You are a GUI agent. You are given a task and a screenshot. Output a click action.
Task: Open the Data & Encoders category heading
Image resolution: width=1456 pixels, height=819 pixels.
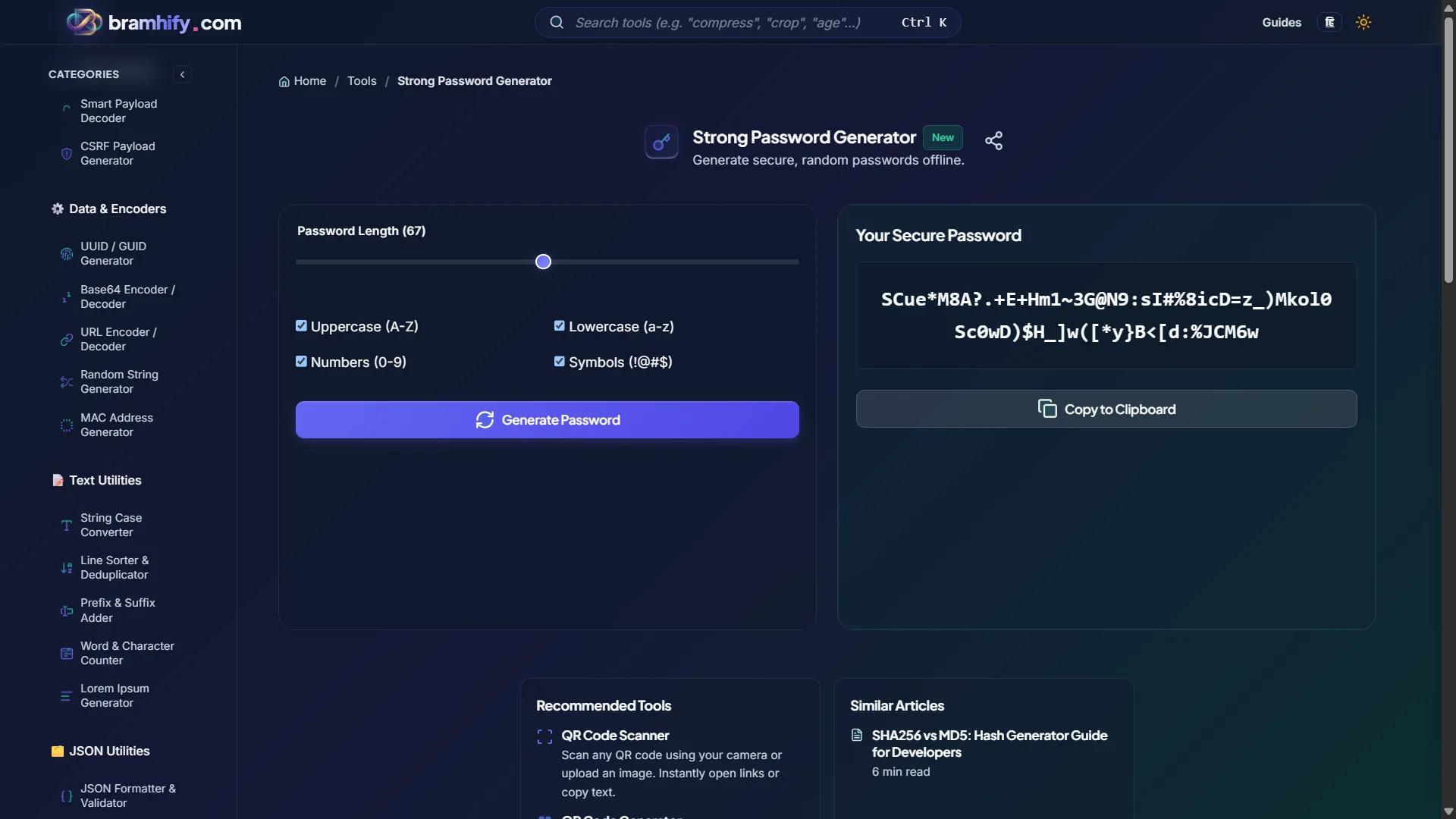[108, 209]
